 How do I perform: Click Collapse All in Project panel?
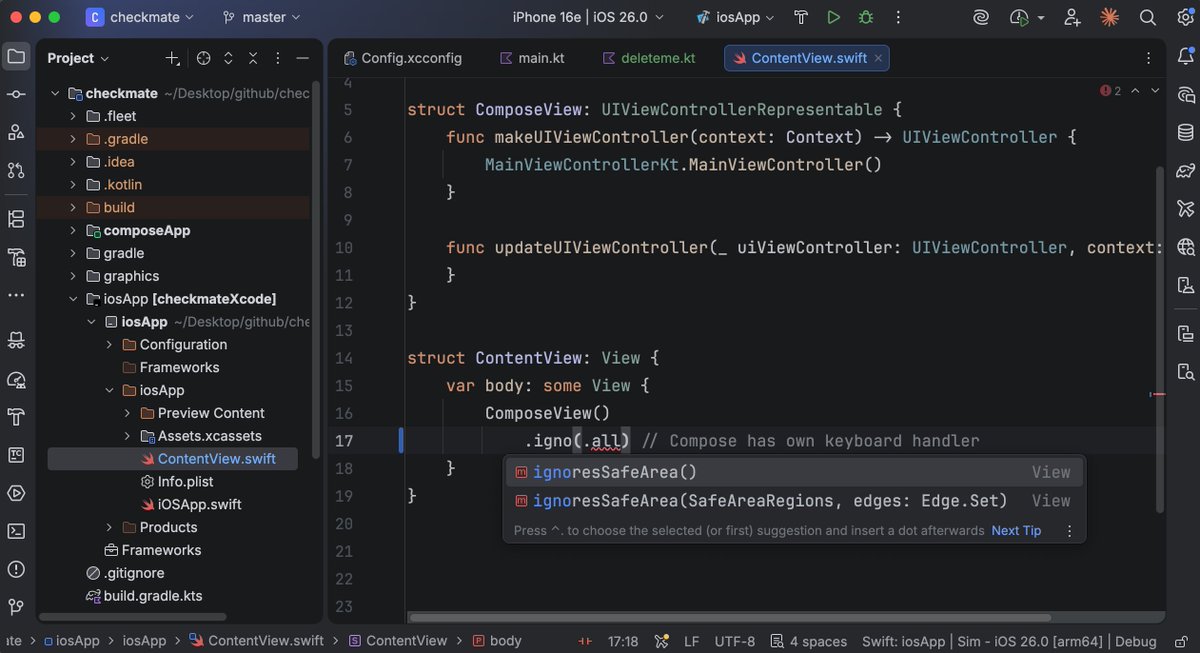[x=254, y=58]
